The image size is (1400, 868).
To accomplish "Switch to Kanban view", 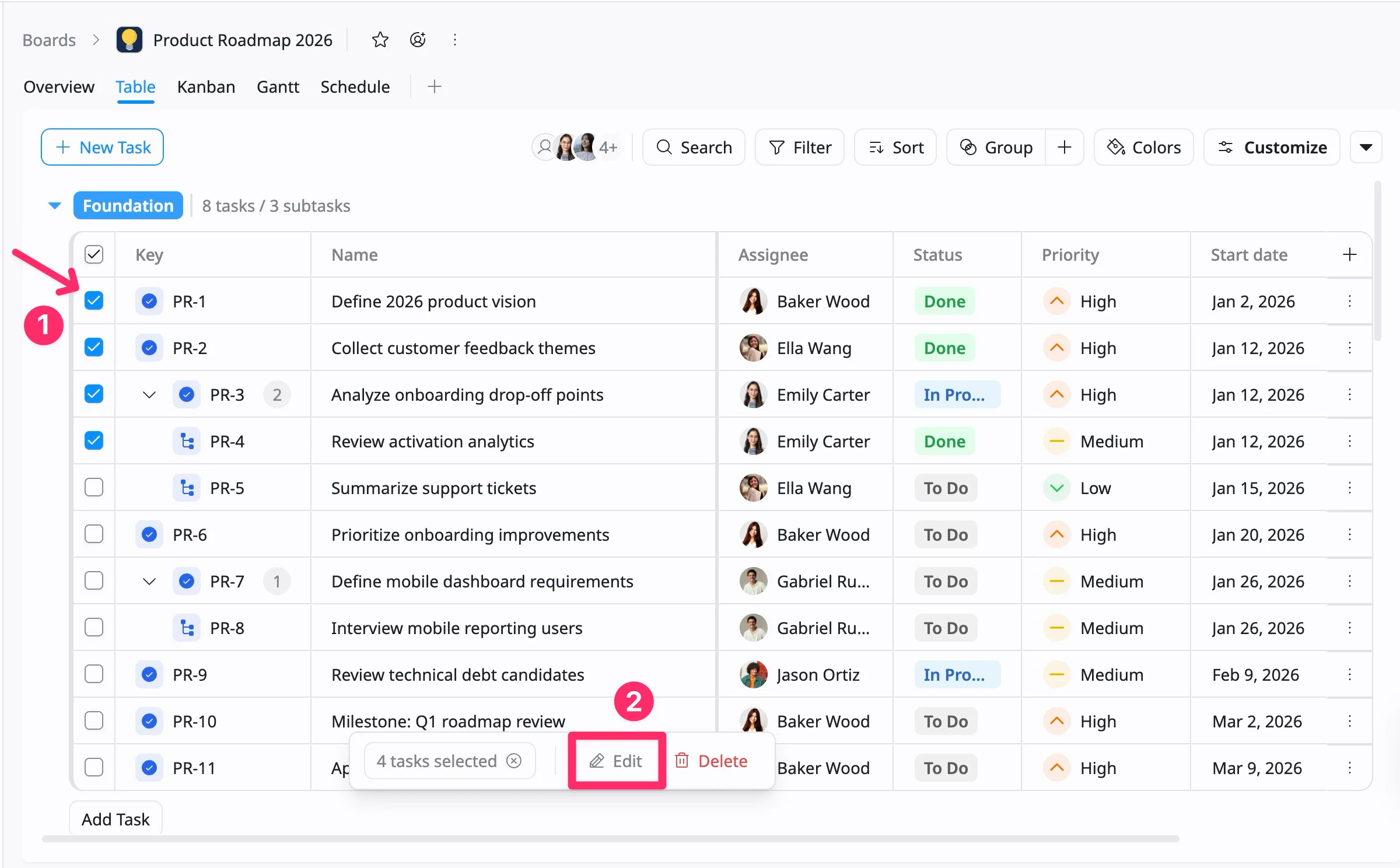I will pyautogui.click(x=206, y=86).
